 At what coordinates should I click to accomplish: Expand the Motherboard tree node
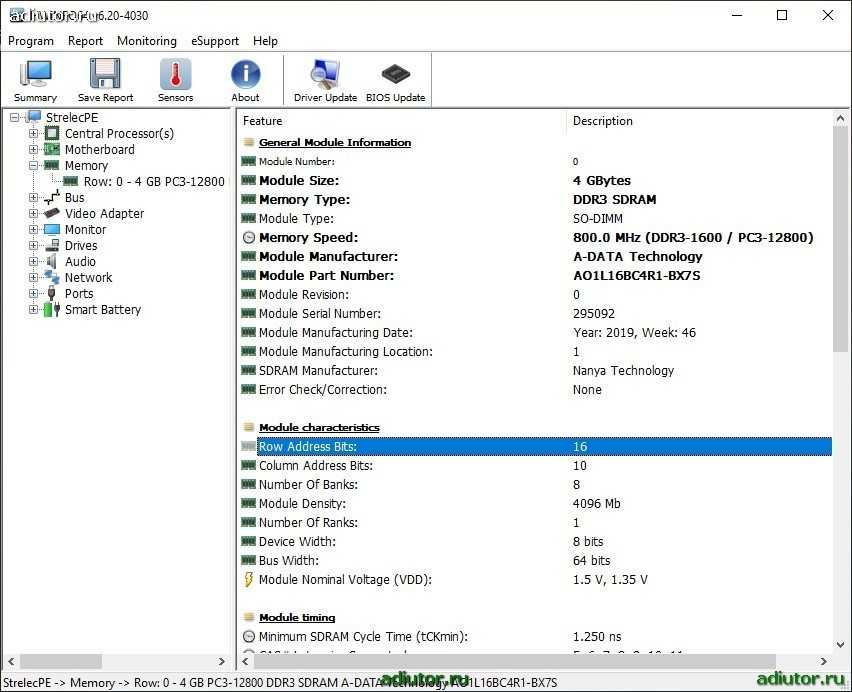coord(34,149)
